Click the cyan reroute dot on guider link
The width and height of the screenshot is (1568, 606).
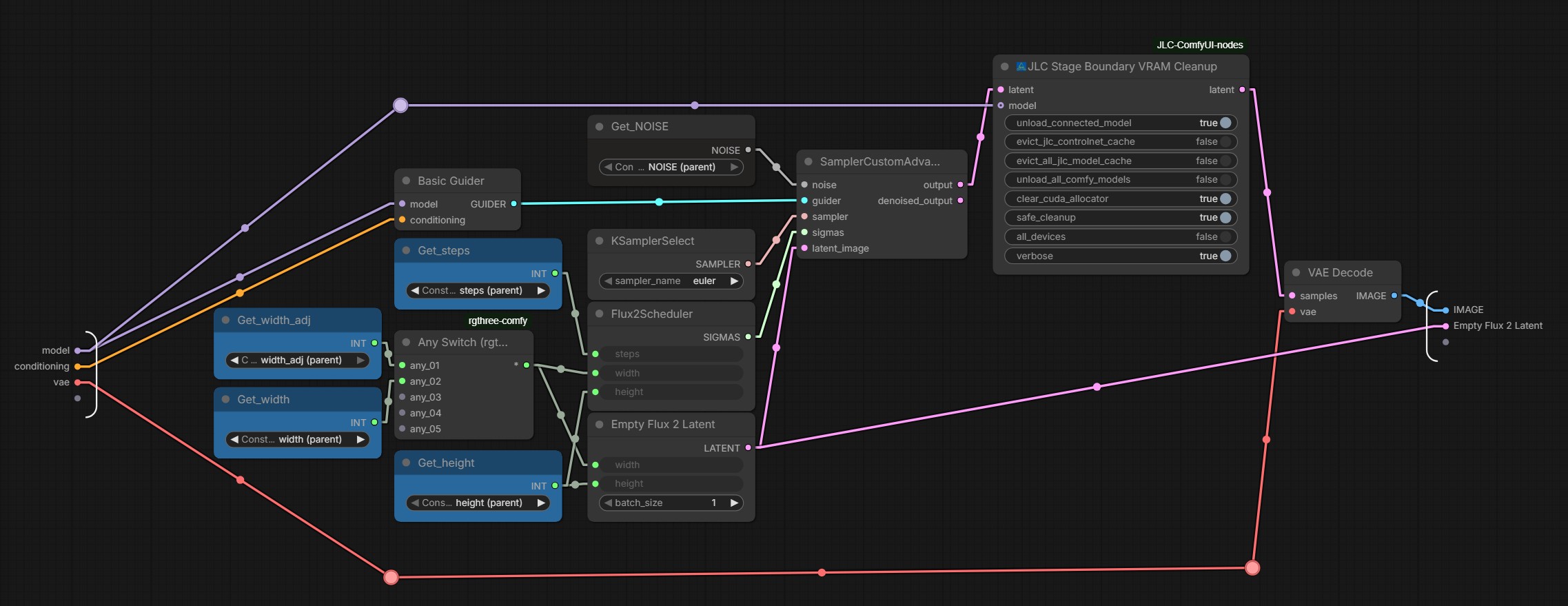(x=659, y=202)
